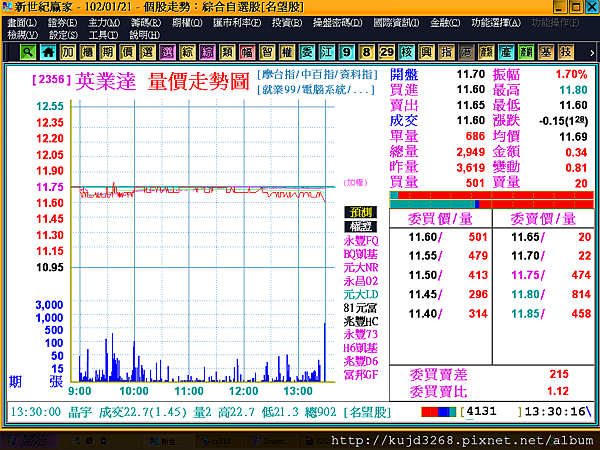This screenshot has height=450, width=600.
Task: Open the 工具(T) menu
Action: [103, 35]
